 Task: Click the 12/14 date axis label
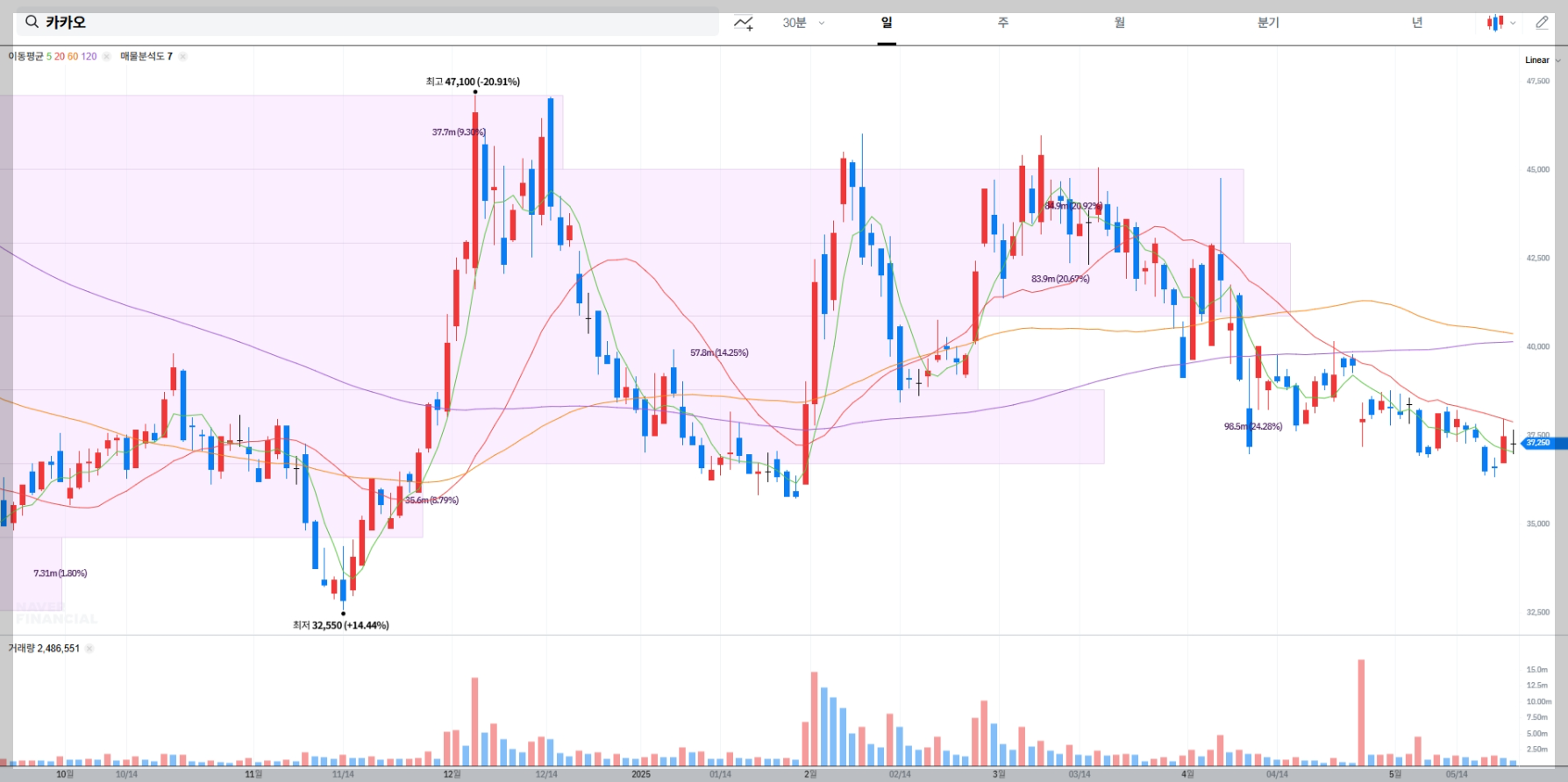(546, 774)
